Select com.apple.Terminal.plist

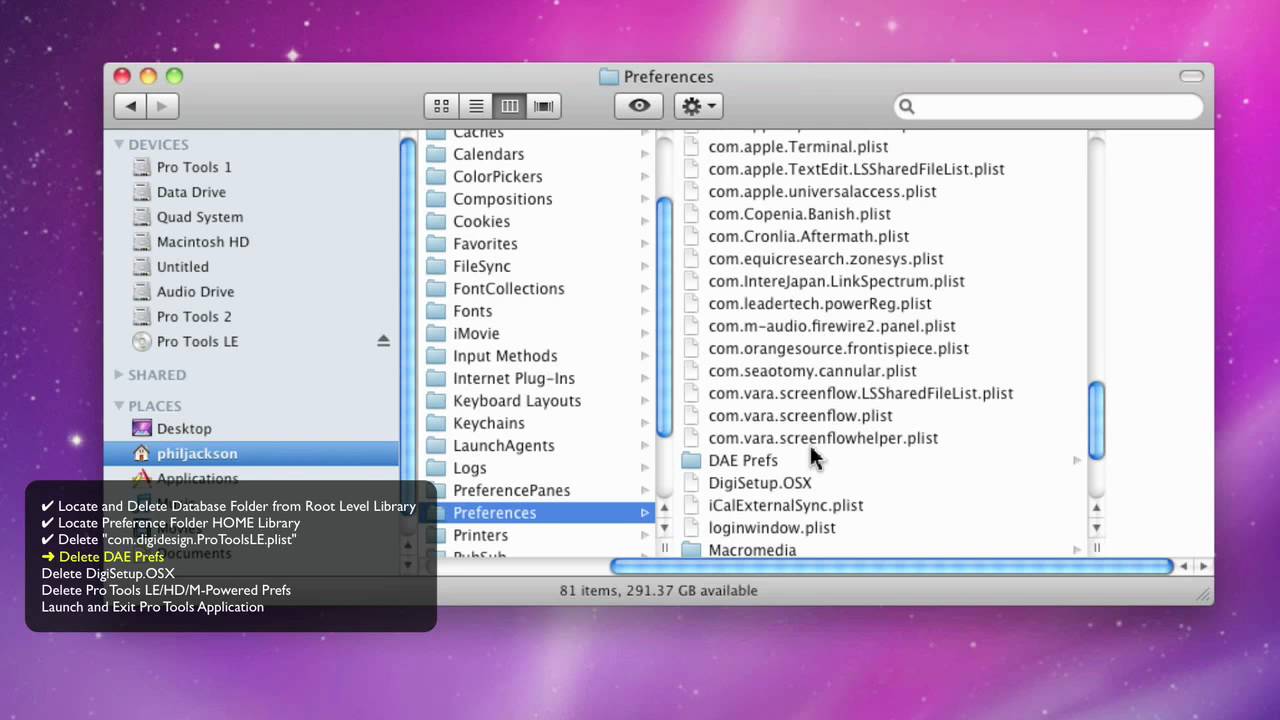797,147
